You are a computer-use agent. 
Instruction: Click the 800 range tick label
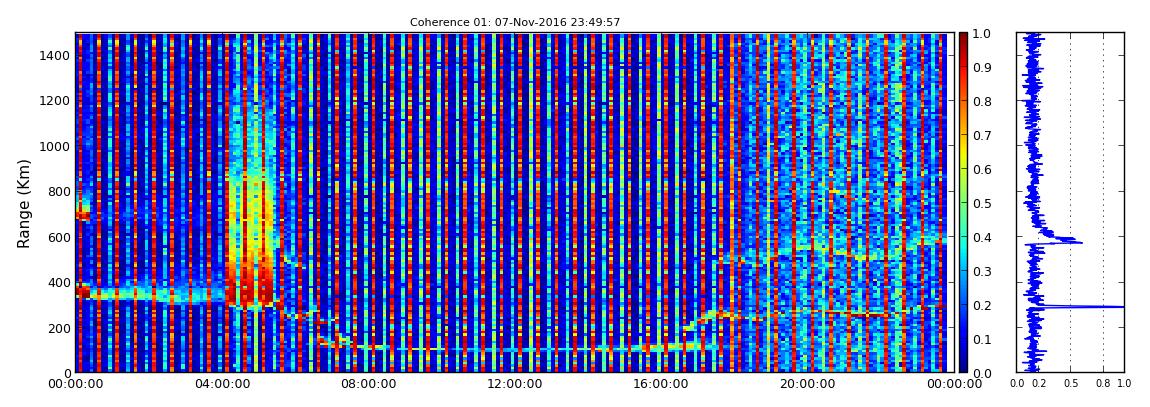tap(59, 191)
